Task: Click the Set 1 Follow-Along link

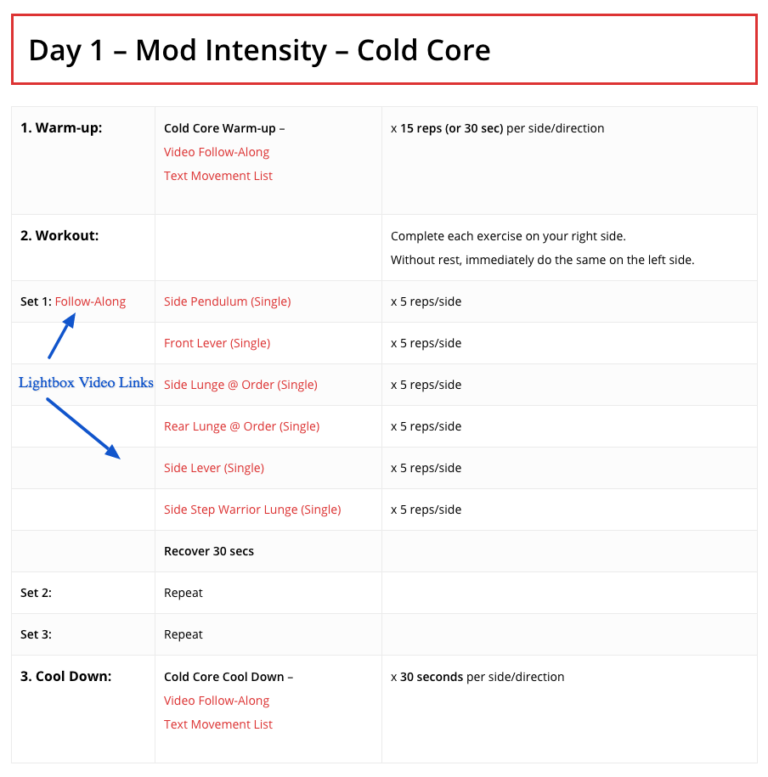Action: point(90,301)
